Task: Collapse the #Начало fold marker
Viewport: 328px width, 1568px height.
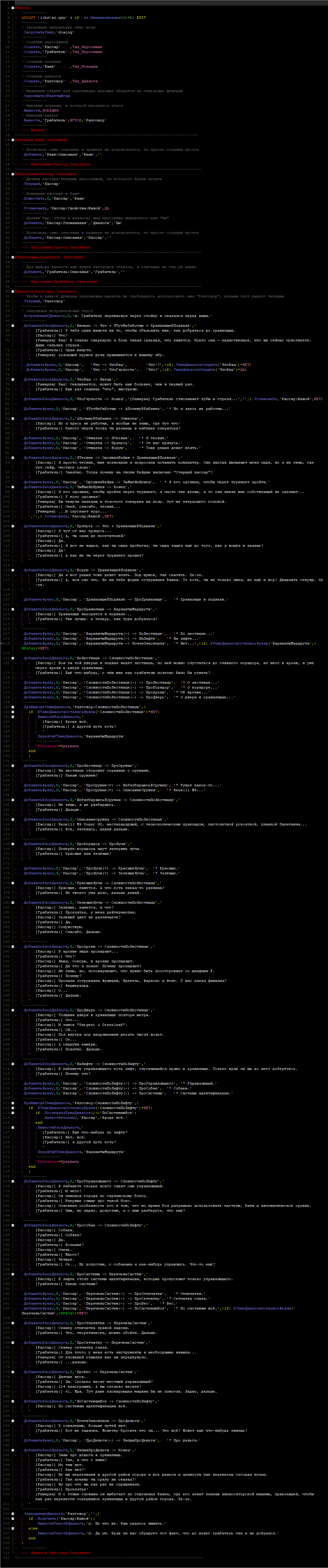Action: click(12, 8)
